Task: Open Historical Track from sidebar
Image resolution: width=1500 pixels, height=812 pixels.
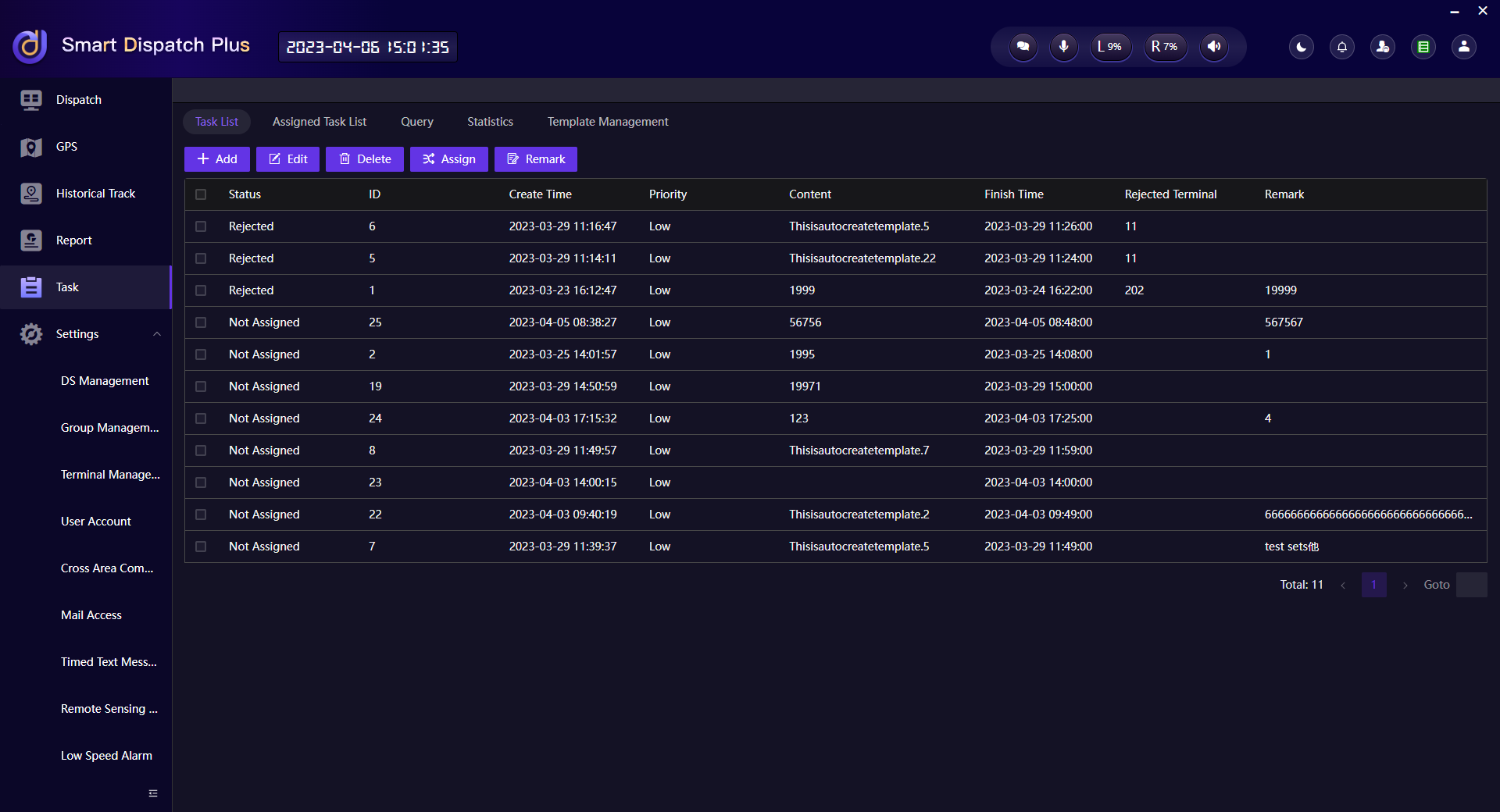Action: [95, 193]
